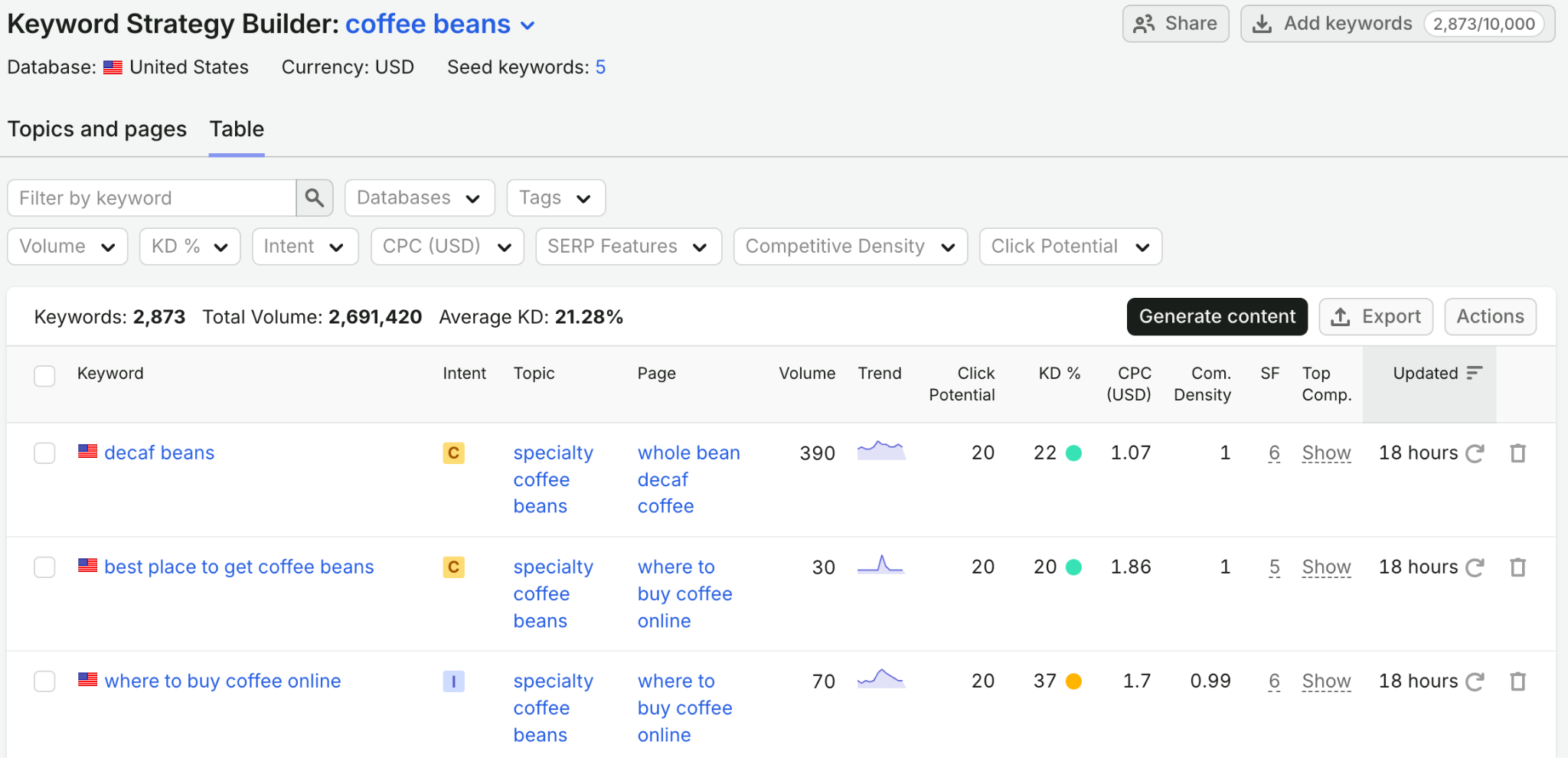Click the Export button
1568x758 pixels.
1376,317
